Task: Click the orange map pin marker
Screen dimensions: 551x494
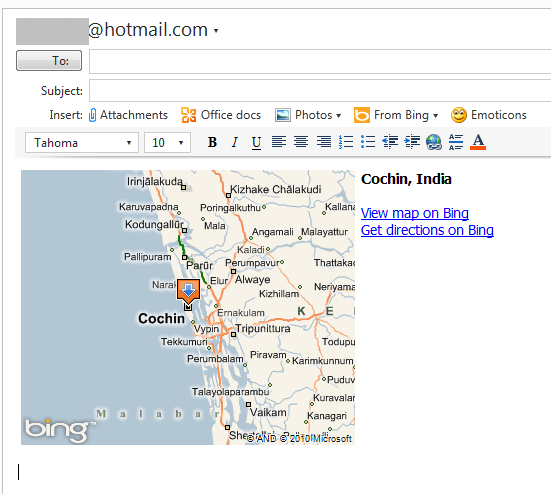Action: [x=188, y=291]
